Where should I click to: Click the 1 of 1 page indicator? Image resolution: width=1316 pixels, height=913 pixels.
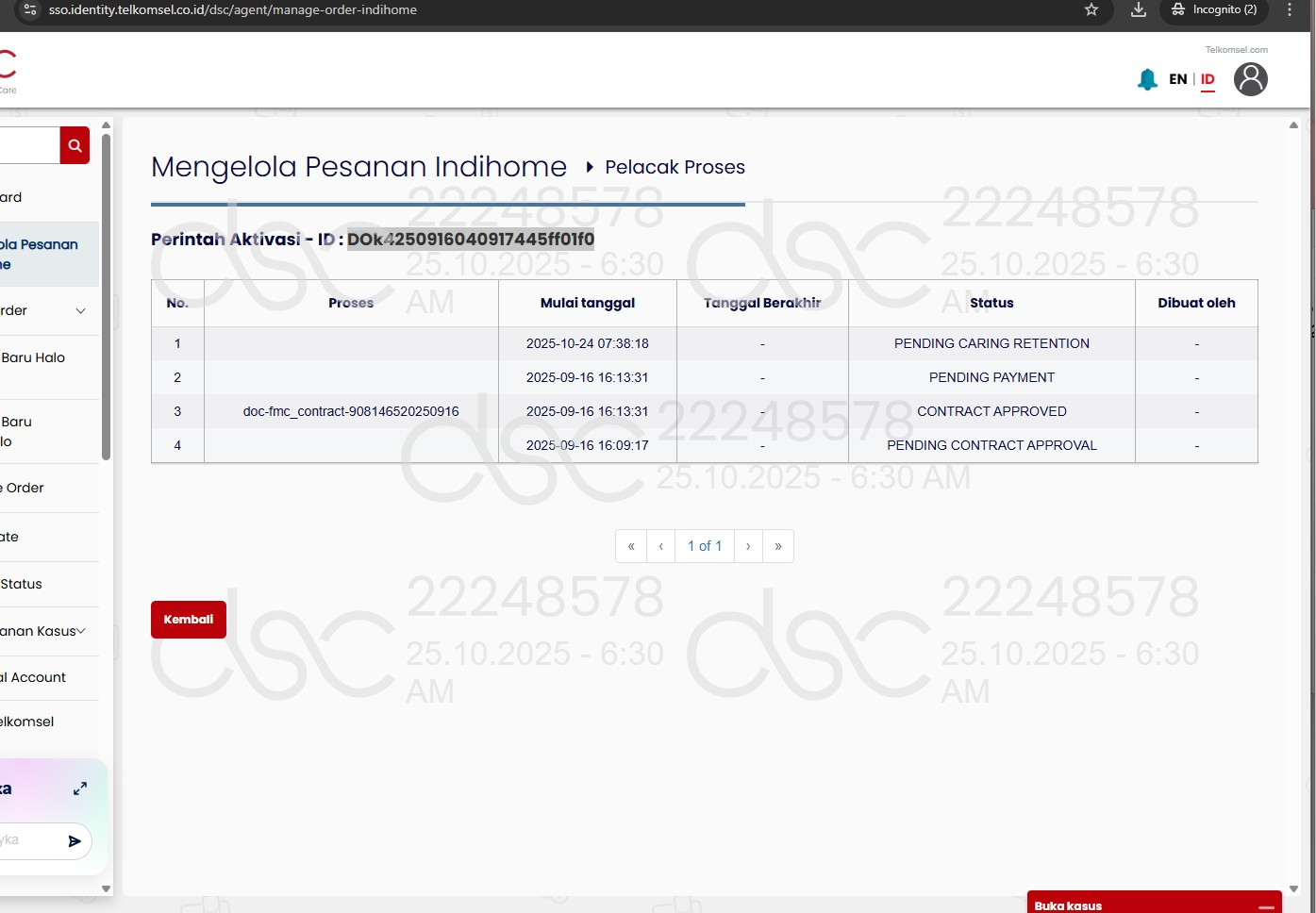[x=705, y=546]
